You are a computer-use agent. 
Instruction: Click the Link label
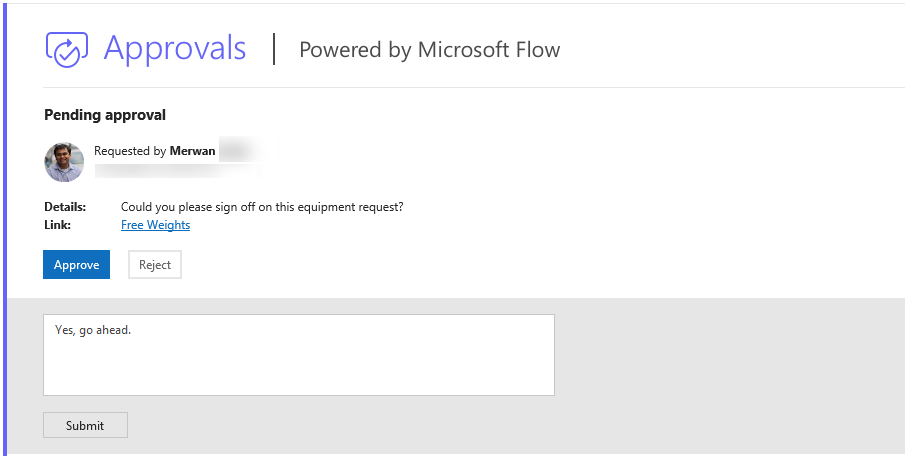tap(57, 225)
